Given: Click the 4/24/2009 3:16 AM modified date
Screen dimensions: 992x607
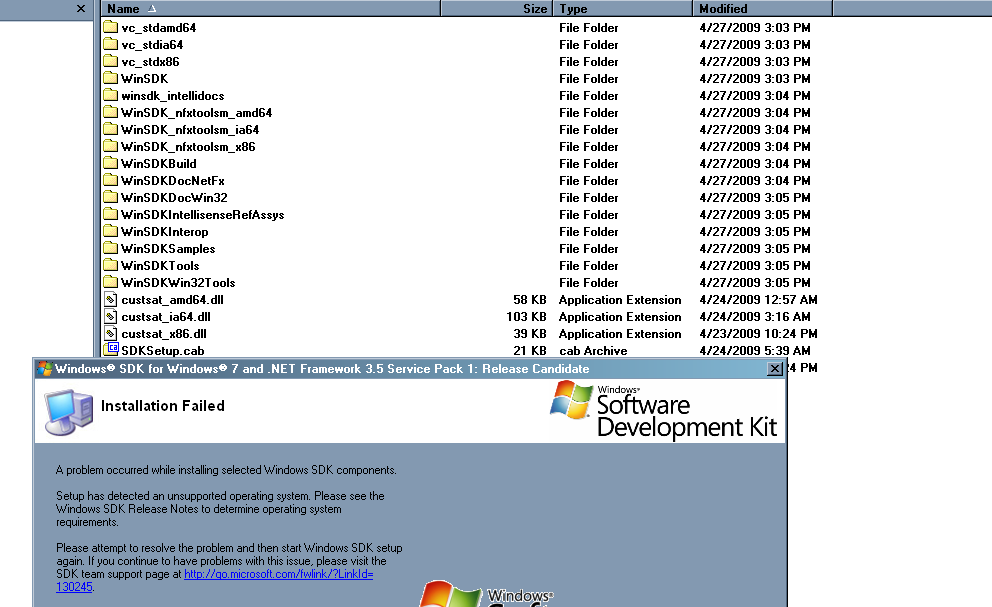Looking at the screenshot, I should coord(755,317).
